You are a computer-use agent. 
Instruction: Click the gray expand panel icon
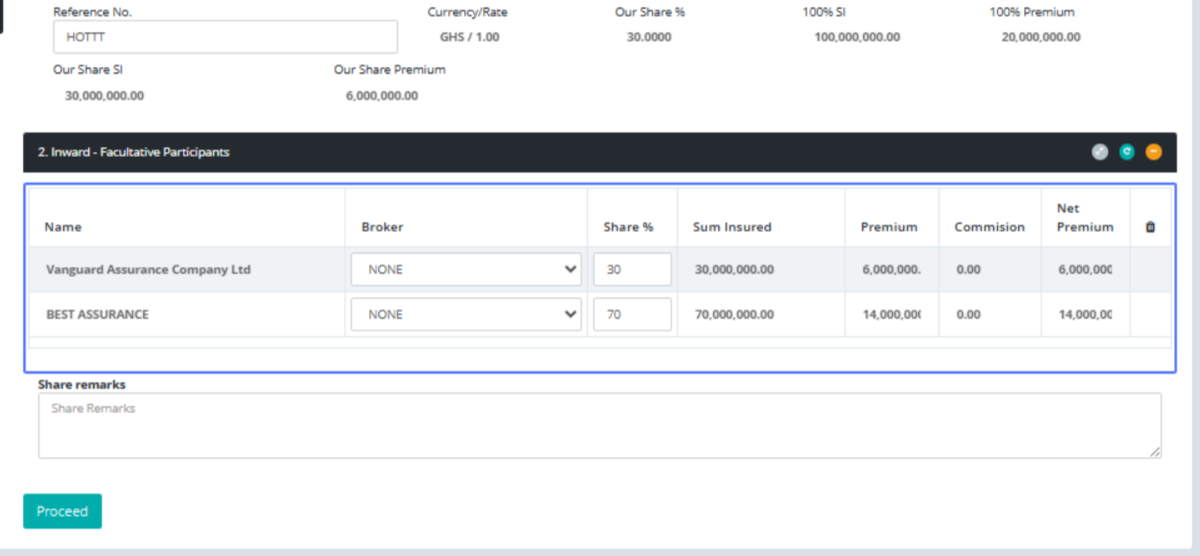click(x=1100, y=152)
